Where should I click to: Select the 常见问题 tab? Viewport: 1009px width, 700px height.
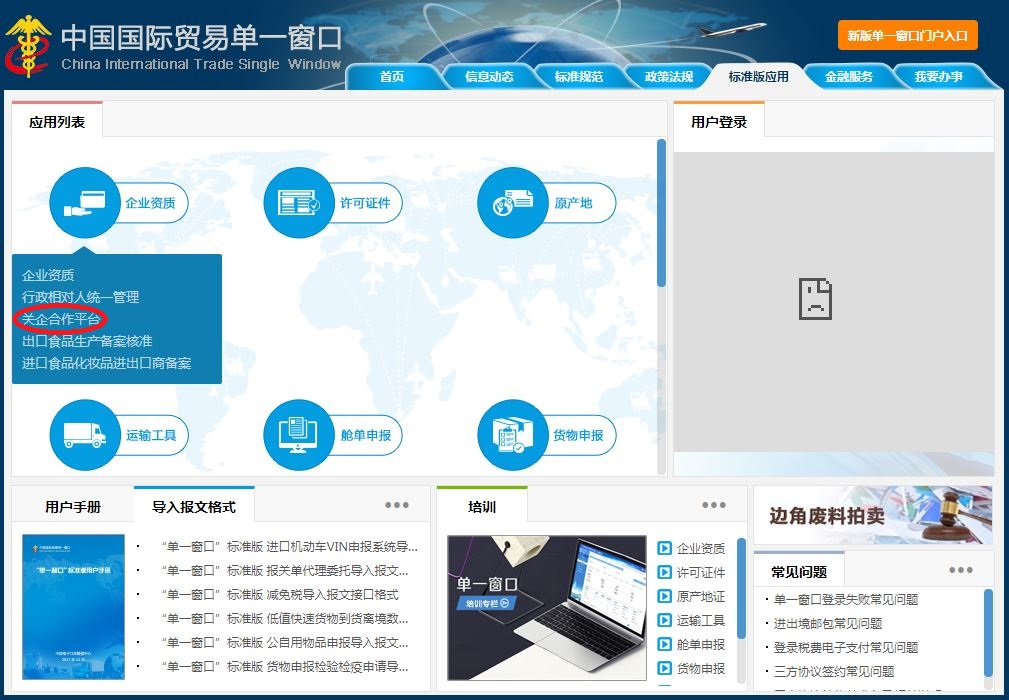point(799,570)
